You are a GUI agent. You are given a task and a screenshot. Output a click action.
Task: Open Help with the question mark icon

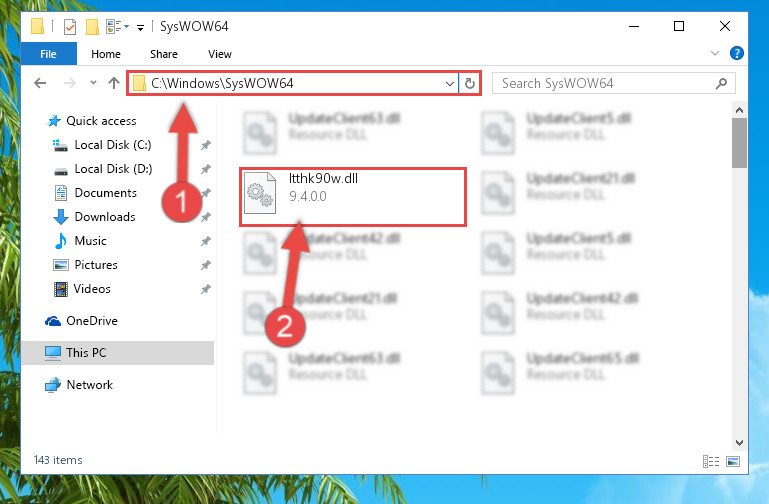737,53
